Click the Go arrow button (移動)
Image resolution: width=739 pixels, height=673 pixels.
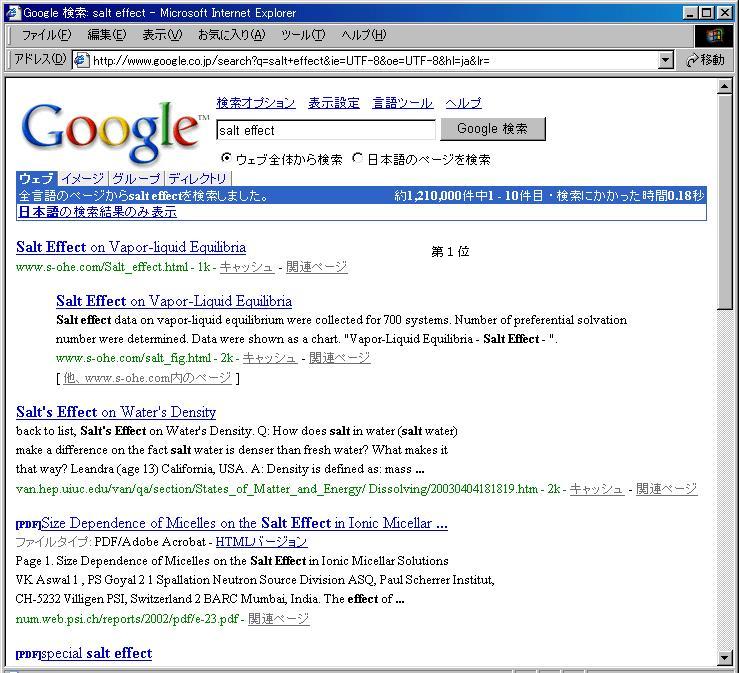[705, 60]
